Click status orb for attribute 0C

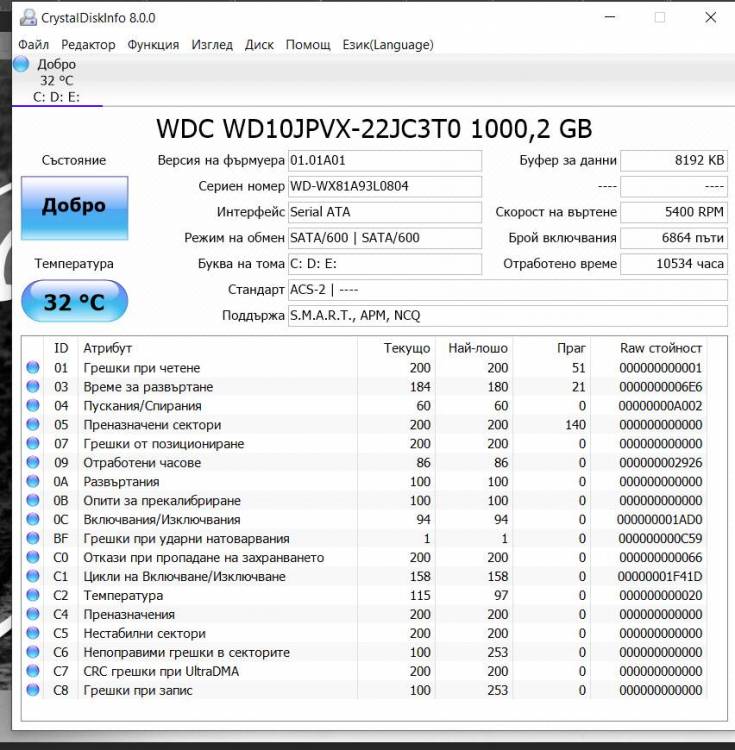[33, 519]
